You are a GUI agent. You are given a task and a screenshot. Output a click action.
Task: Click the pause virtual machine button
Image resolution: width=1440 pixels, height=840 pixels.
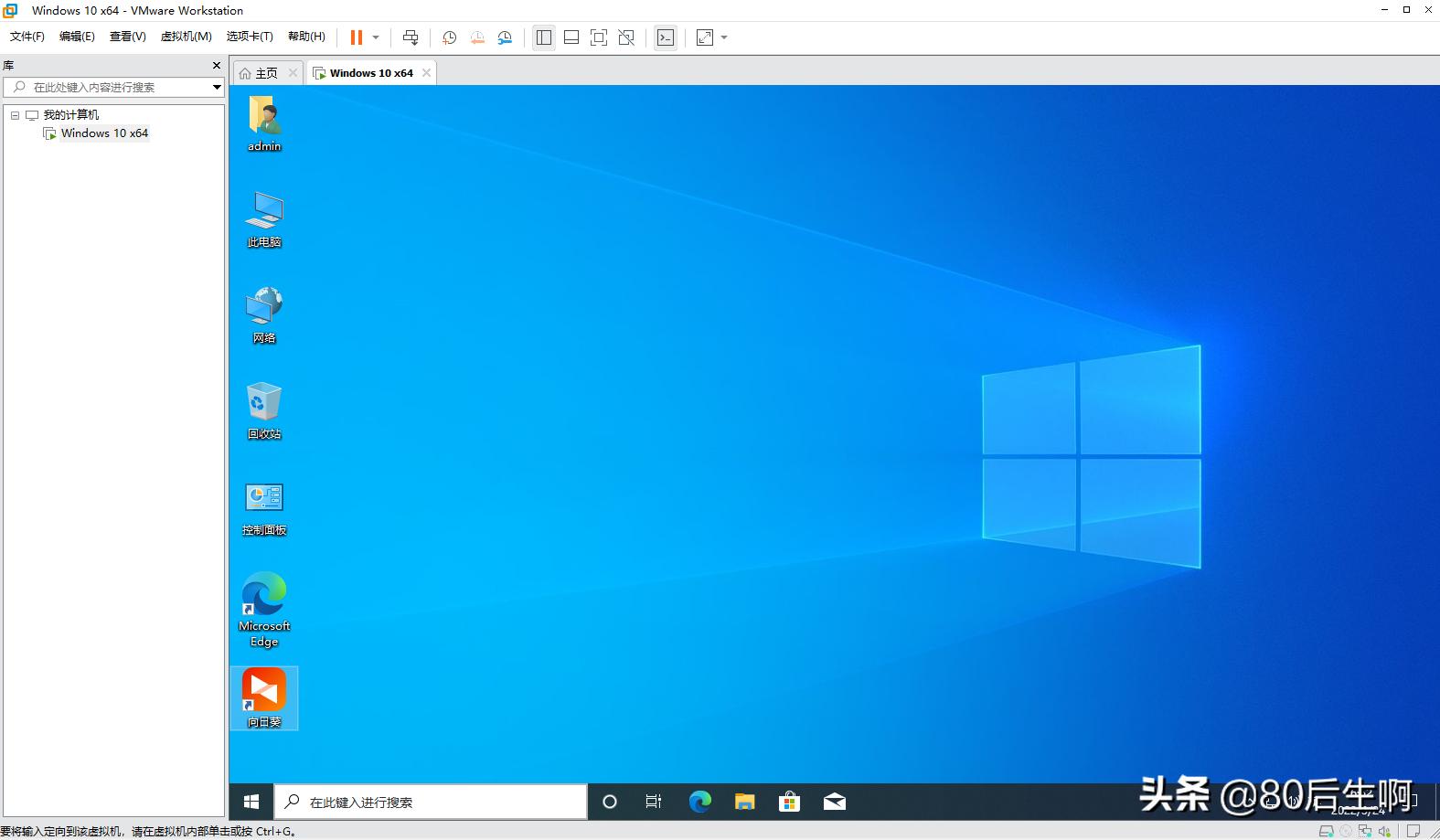coord(356,37)
